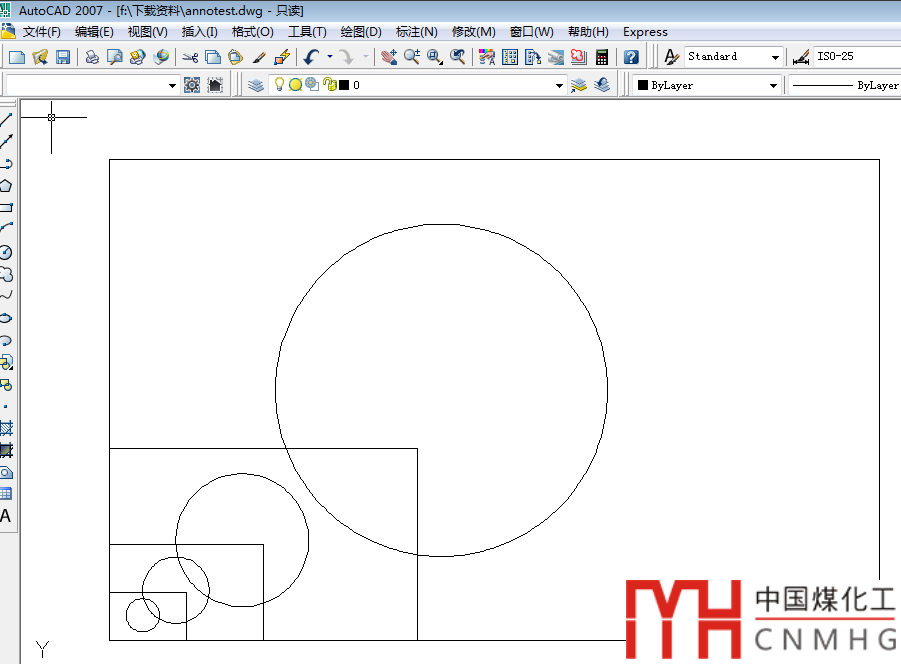This screenshot has width=901, height=664.
Task: Click the Undo arrow icon
Action: tap(312, 57)
